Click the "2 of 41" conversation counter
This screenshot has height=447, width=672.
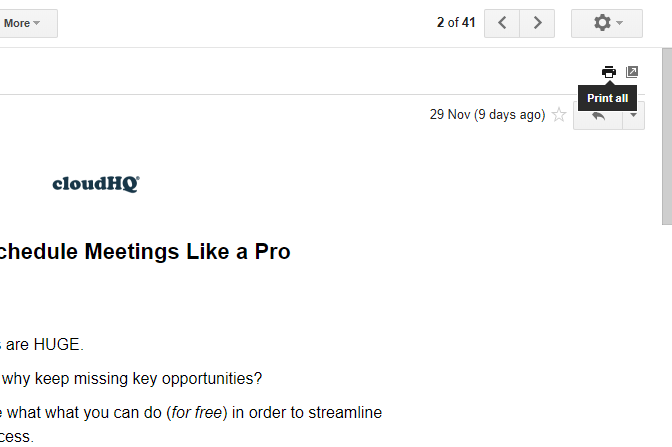click(x=456, y=22)
